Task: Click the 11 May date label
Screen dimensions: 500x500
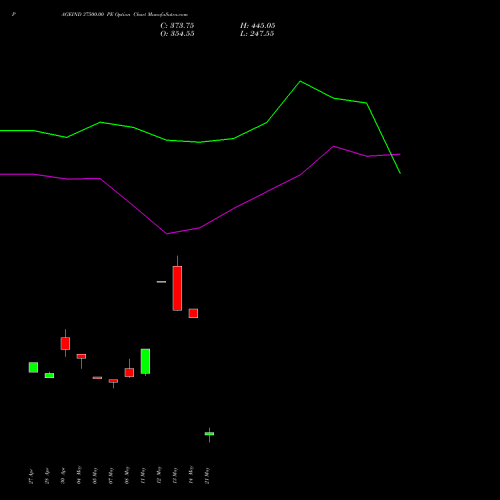Action: pyautogui.click(x=143, y=475)
